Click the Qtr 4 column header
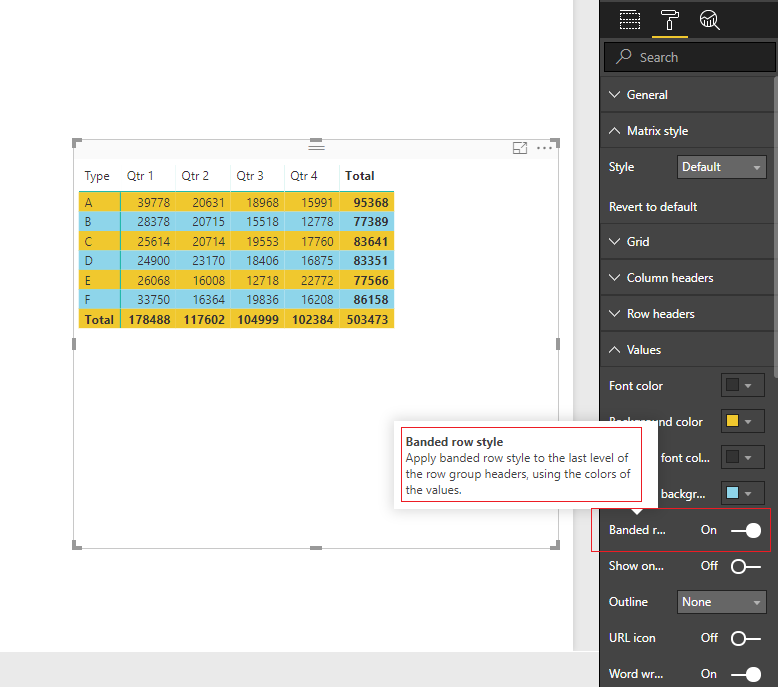The height and width of the screenshot is (687, 778). pos(304,176)
